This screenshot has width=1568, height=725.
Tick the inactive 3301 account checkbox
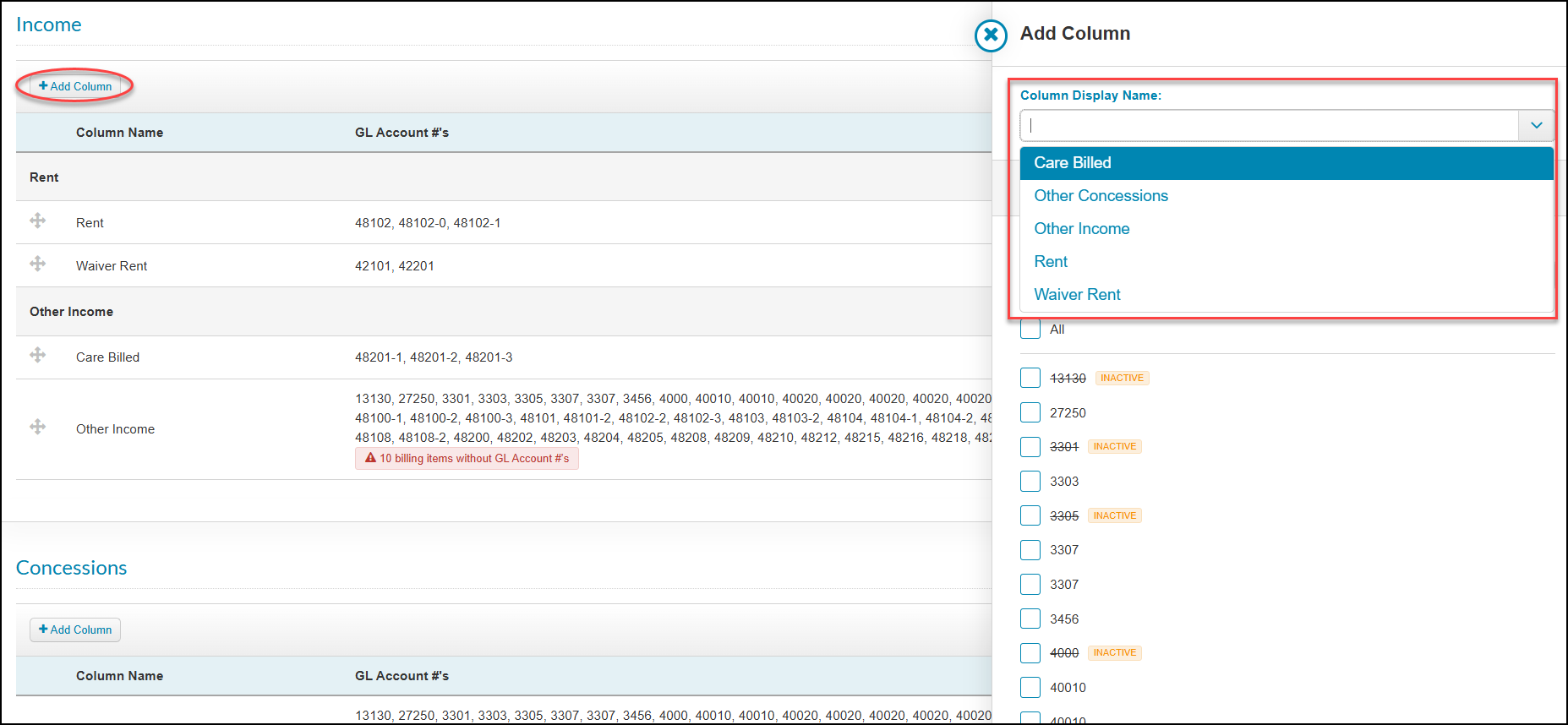pos(1030,446)
